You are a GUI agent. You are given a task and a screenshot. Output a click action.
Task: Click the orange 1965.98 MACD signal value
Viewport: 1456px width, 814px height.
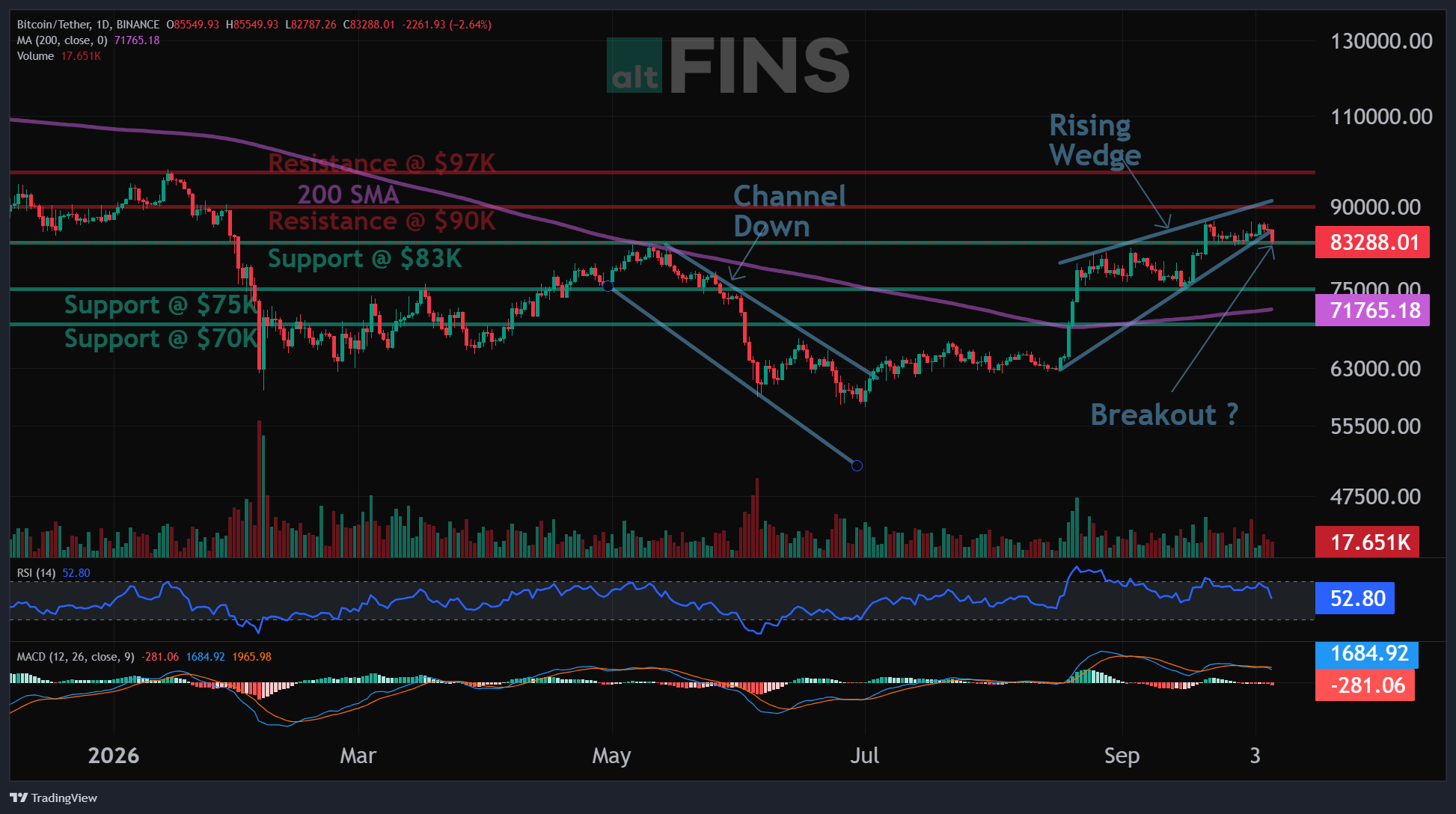click(251, 657)
